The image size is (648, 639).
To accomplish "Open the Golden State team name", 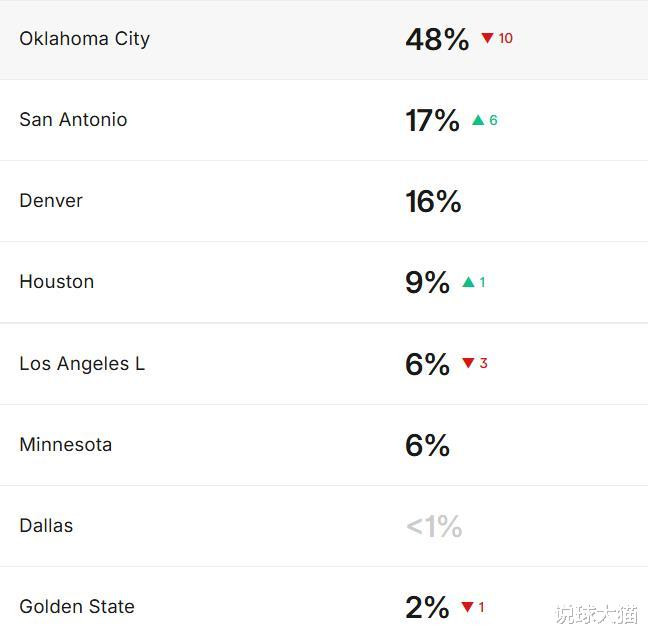I will pos(77,607).
